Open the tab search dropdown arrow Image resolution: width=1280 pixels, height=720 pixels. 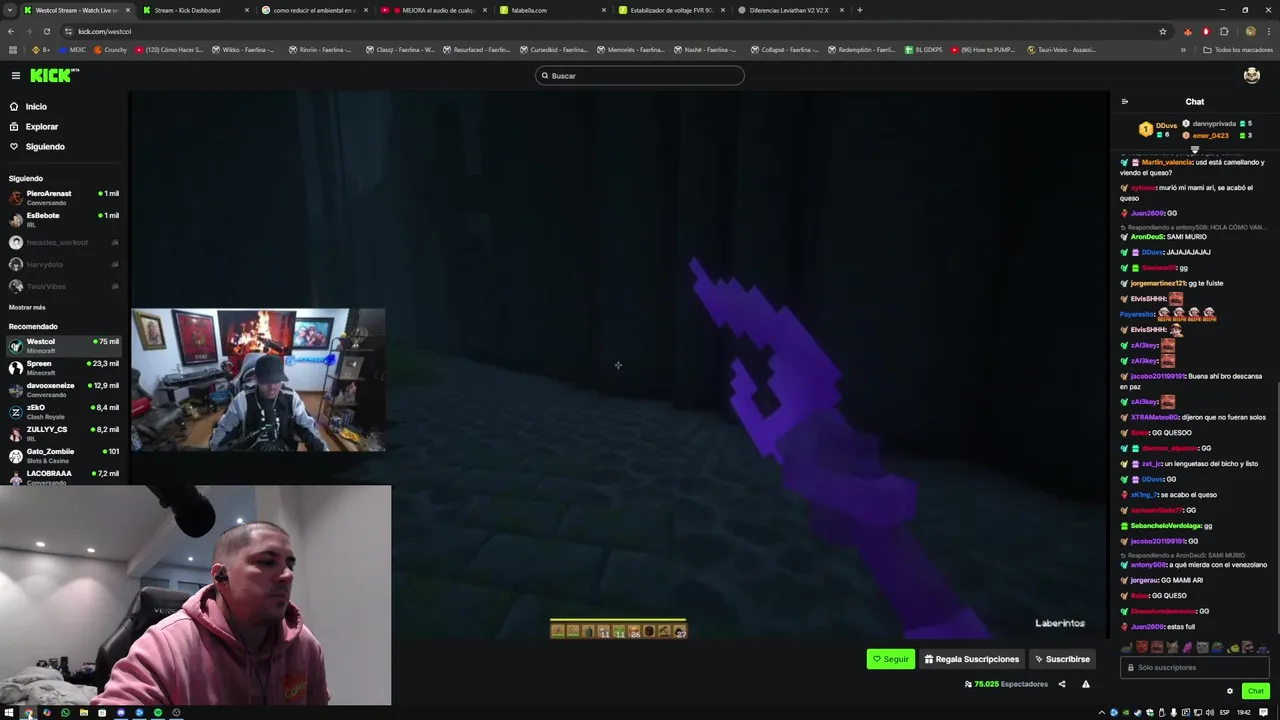10,10
